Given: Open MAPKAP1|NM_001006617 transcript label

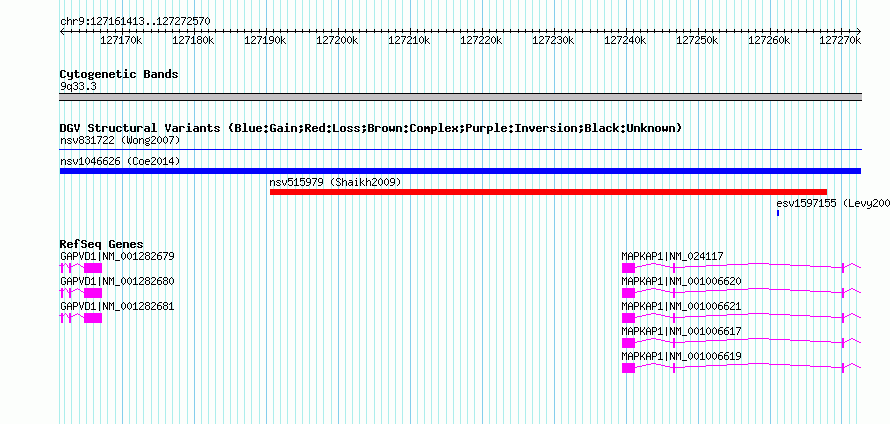Looking at the screenshot, I should (x=681, y=331).
